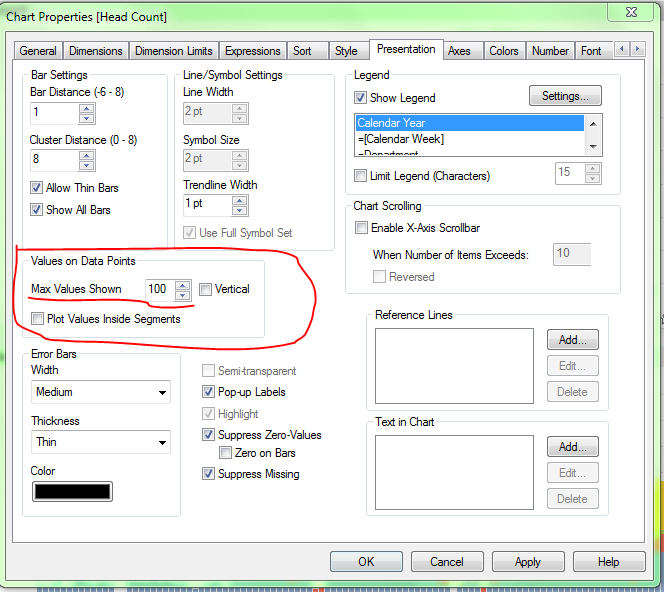Toggle Suppress Missing checkbox

[208, 473]
